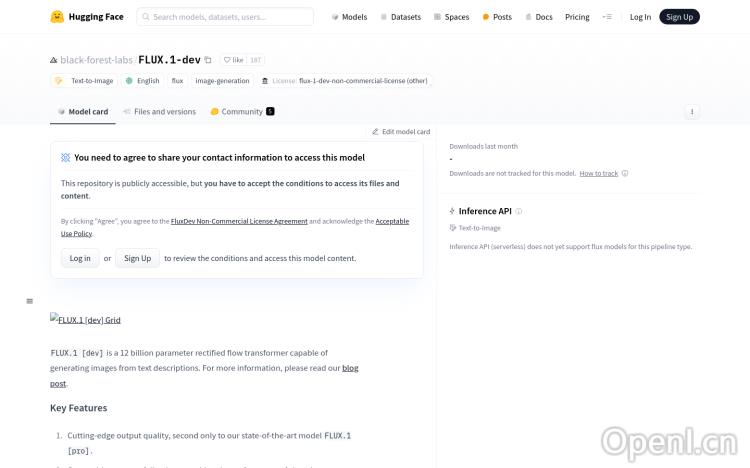Viewport: 750px width, 468px height.
Task: Open the FLUX.1 [dev] Grid image link
Action: (x=85, y=319)
